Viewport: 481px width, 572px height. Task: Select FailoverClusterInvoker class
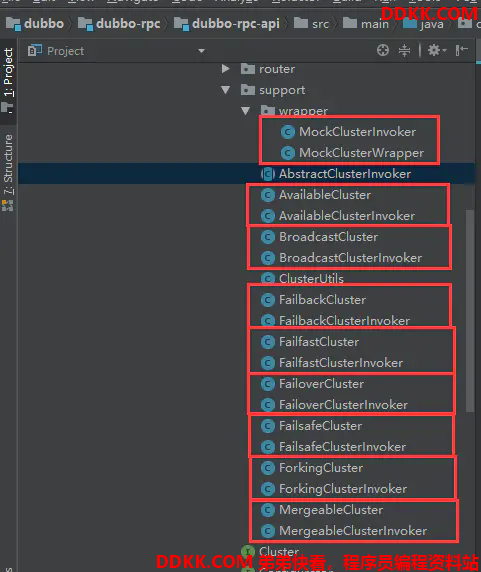click(x=343, y=405)
